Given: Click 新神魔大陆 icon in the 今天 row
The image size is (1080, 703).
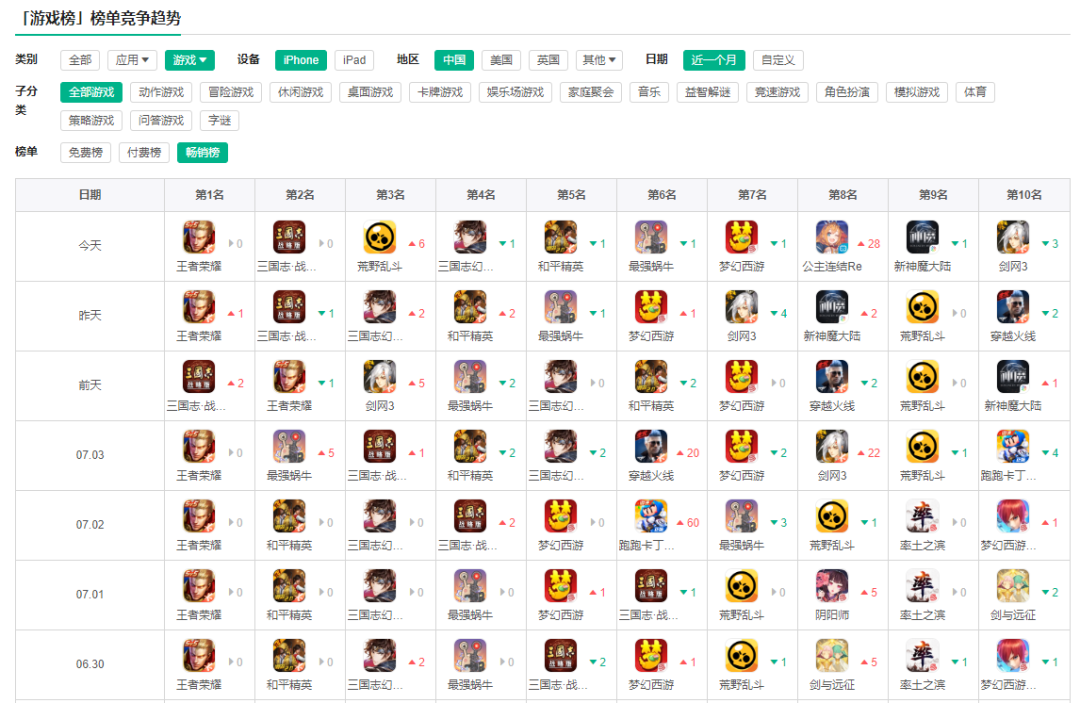Looking at the screenshot, I should (922, 238).
